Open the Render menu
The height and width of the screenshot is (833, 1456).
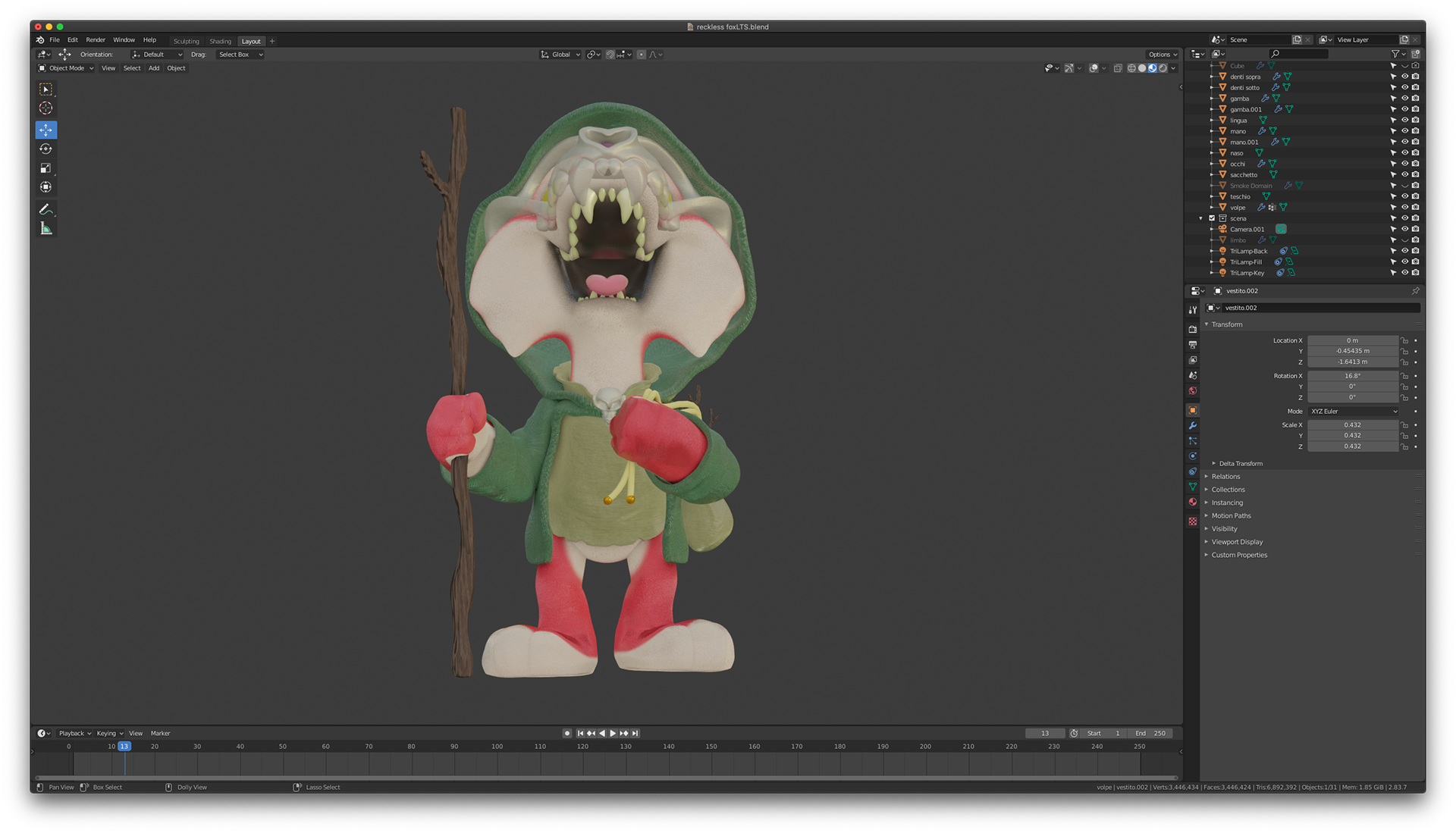click(96, 40)
